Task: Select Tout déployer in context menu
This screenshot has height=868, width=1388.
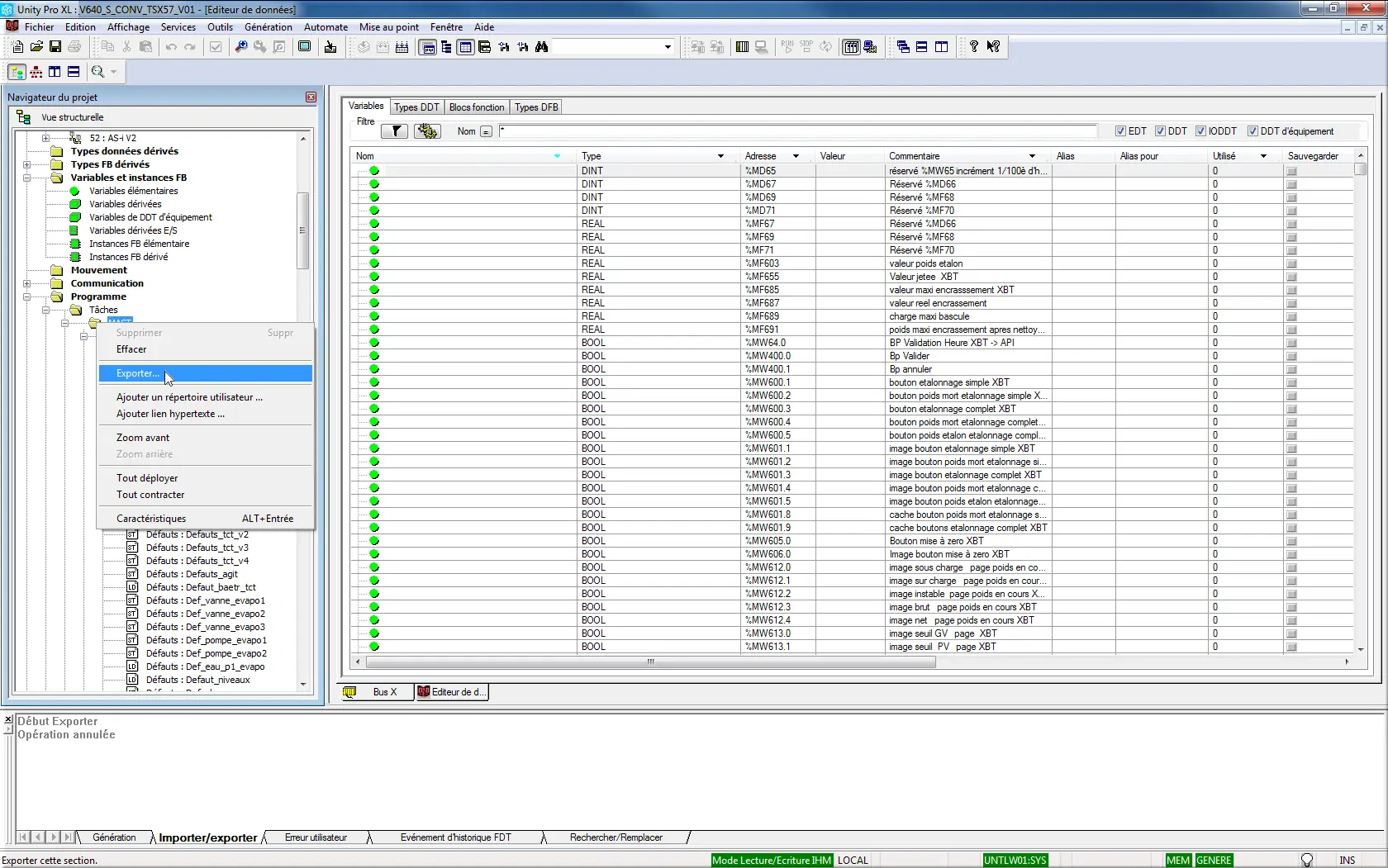Action: click(x=205, y=478)
